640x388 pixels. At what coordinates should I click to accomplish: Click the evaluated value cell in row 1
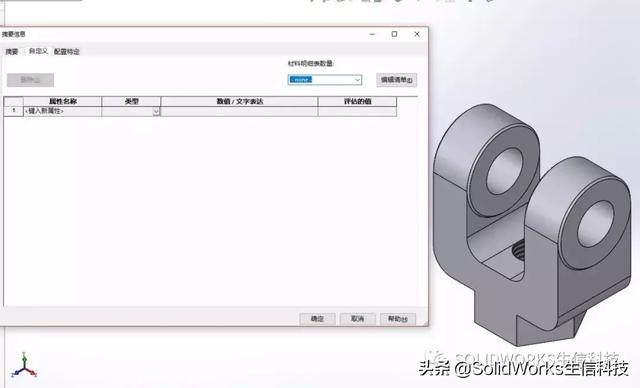click(357, 111)
